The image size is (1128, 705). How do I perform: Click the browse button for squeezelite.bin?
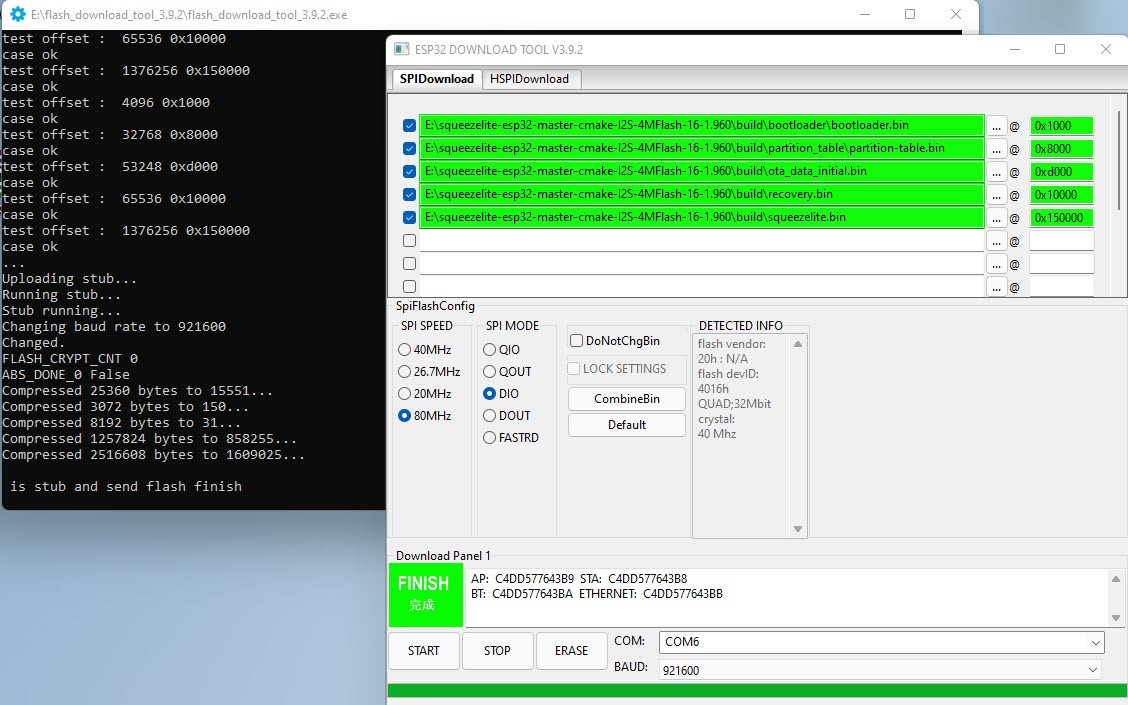click(x=996, y=218)
